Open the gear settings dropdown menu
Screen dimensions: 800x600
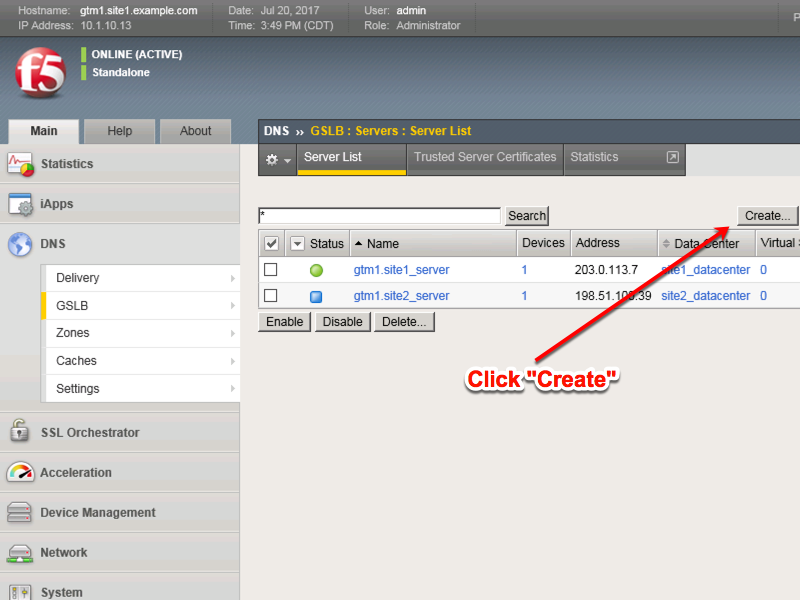coord(278,160)
